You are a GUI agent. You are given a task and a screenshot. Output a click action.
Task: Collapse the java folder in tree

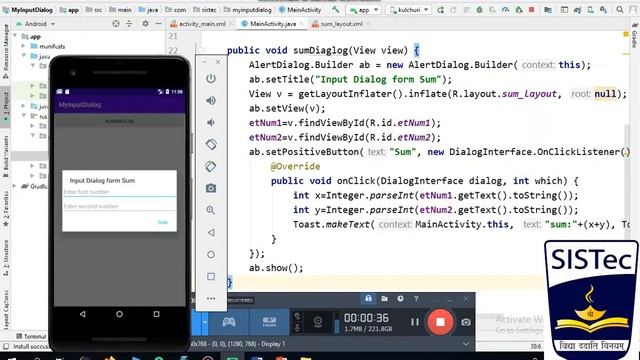pyautogui.click(x=23, y=56)
